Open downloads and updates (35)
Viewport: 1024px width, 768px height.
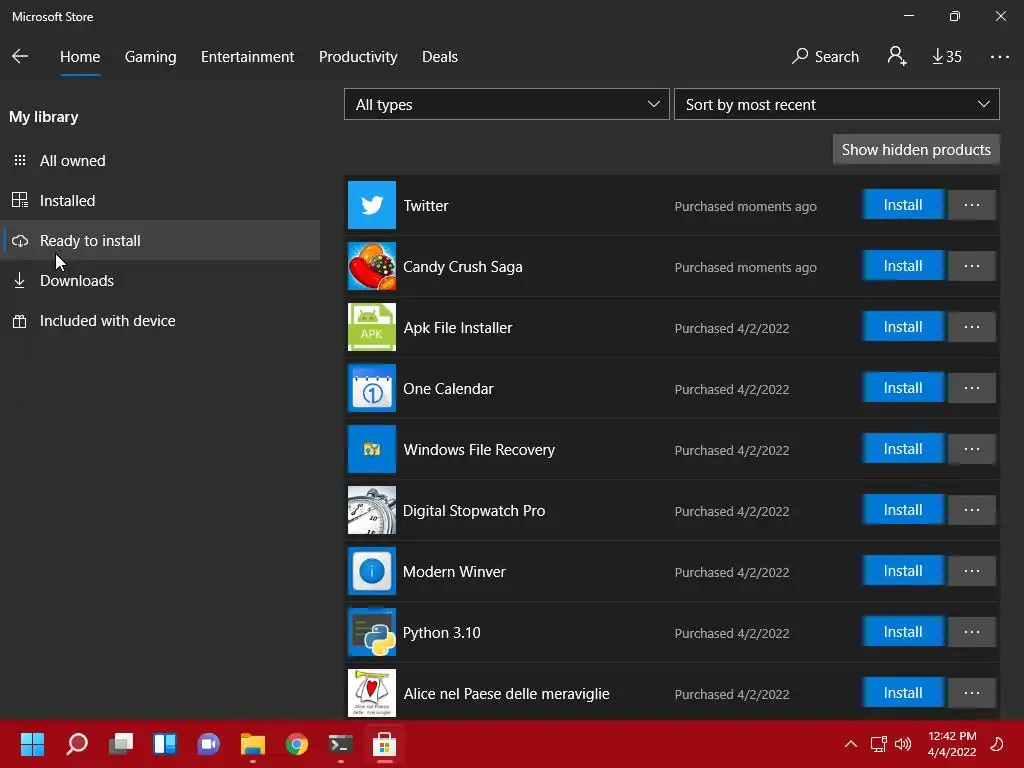[946, 57]
